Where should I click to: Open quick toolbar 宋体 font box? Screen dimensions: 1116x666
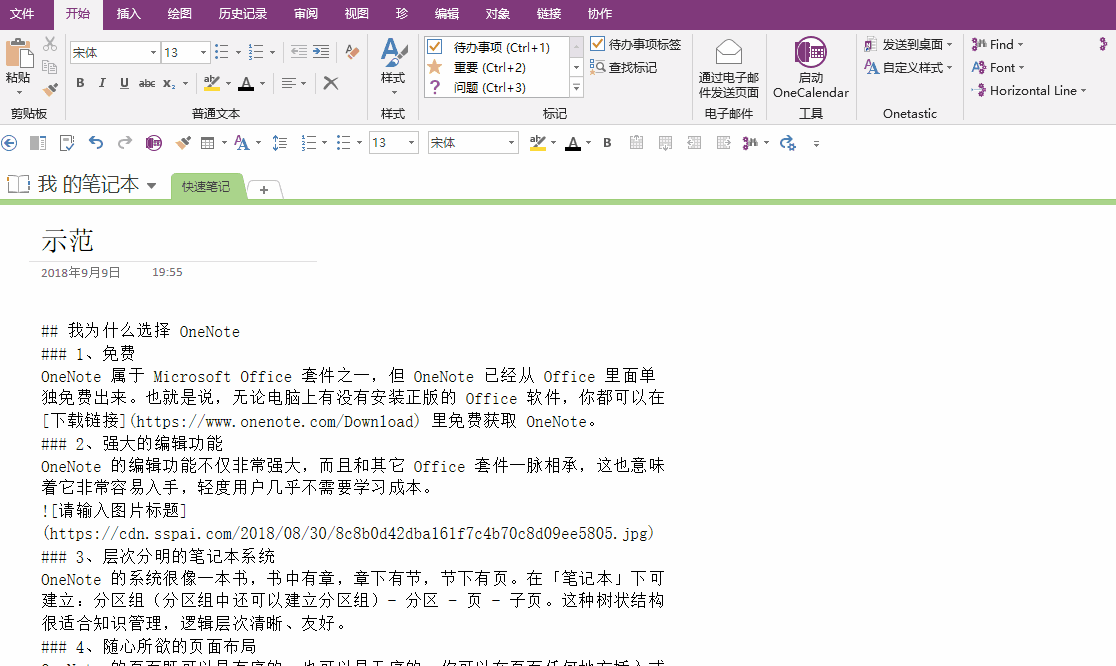pos(473,143)
